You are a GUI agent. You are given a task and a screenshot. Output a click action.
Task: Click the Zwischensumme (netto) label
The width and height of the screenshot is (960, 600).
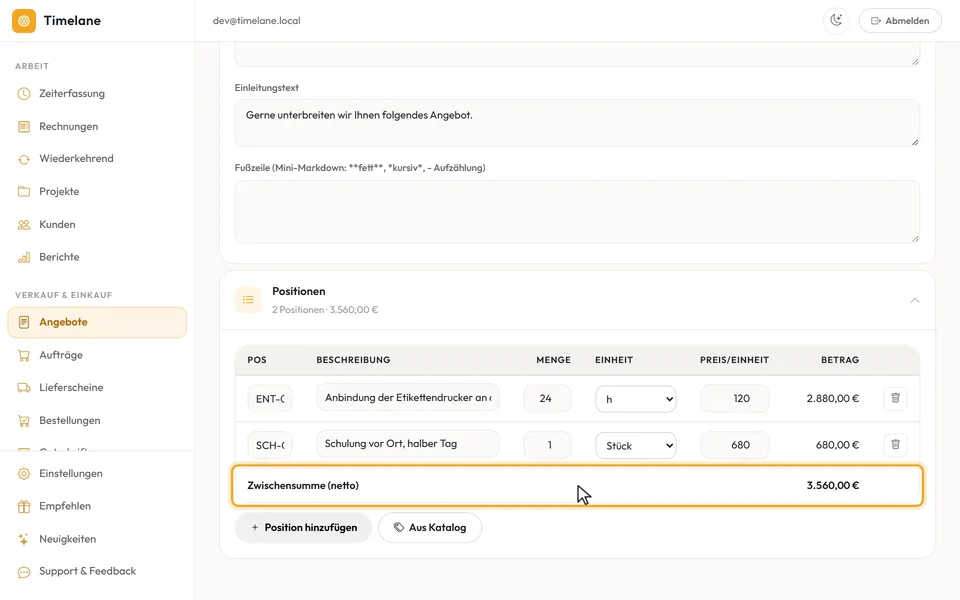(x=303, y=486)
